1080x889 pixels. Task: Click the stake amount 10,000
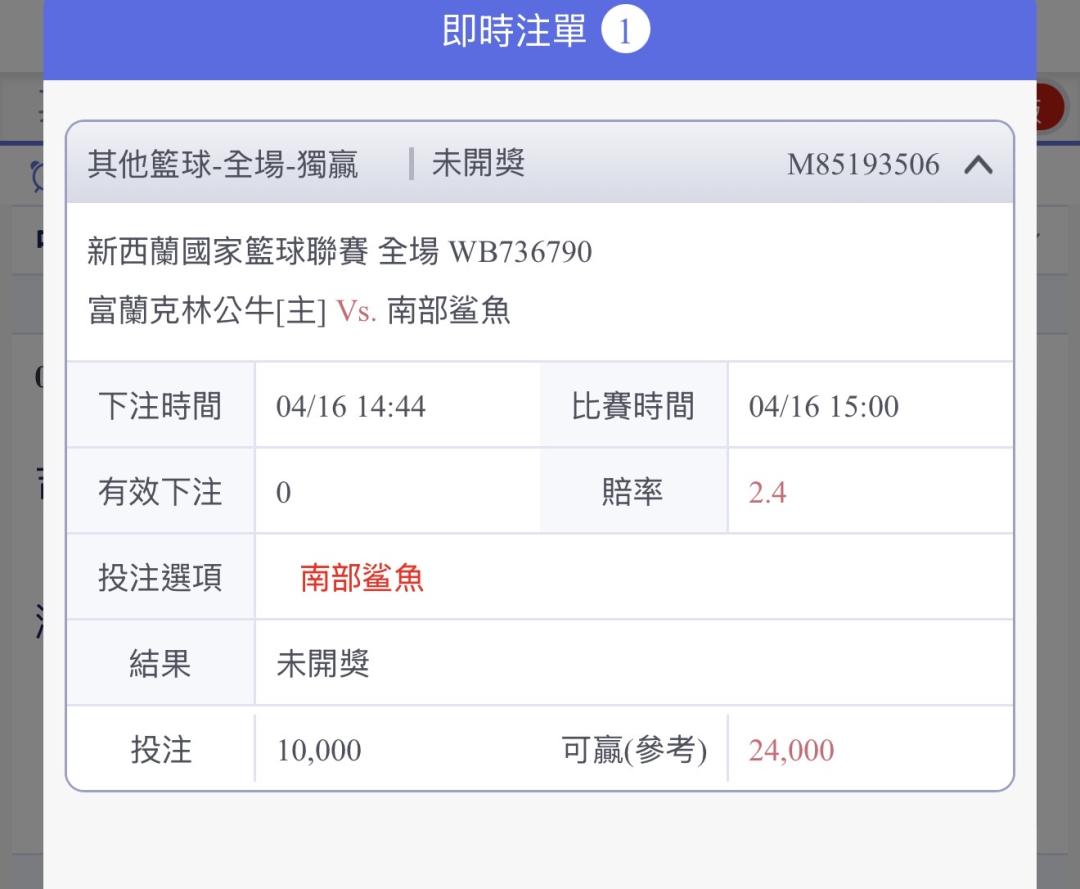pos(319,750)
